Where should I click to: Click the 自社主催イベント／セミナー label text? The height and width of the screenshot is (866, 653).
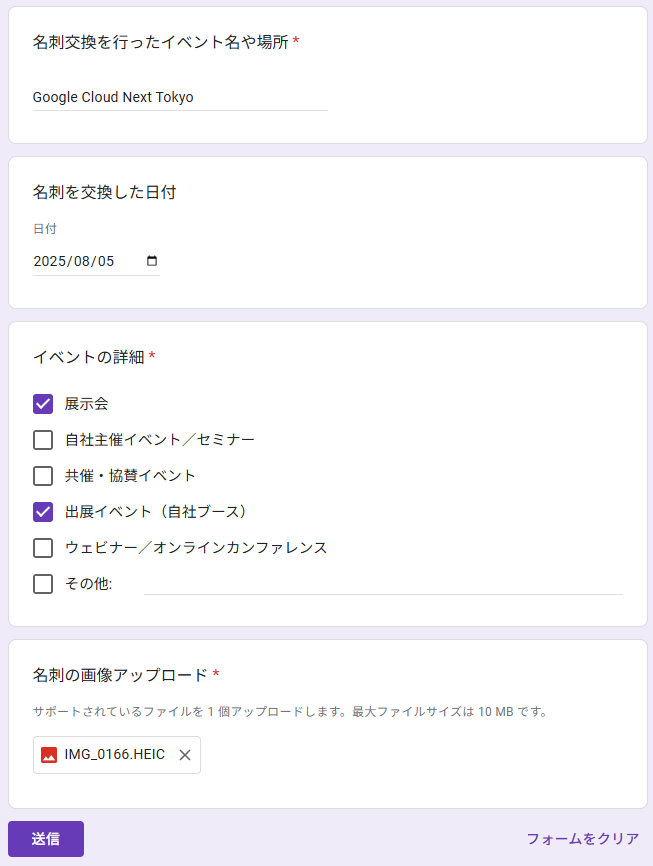point(159,440)
